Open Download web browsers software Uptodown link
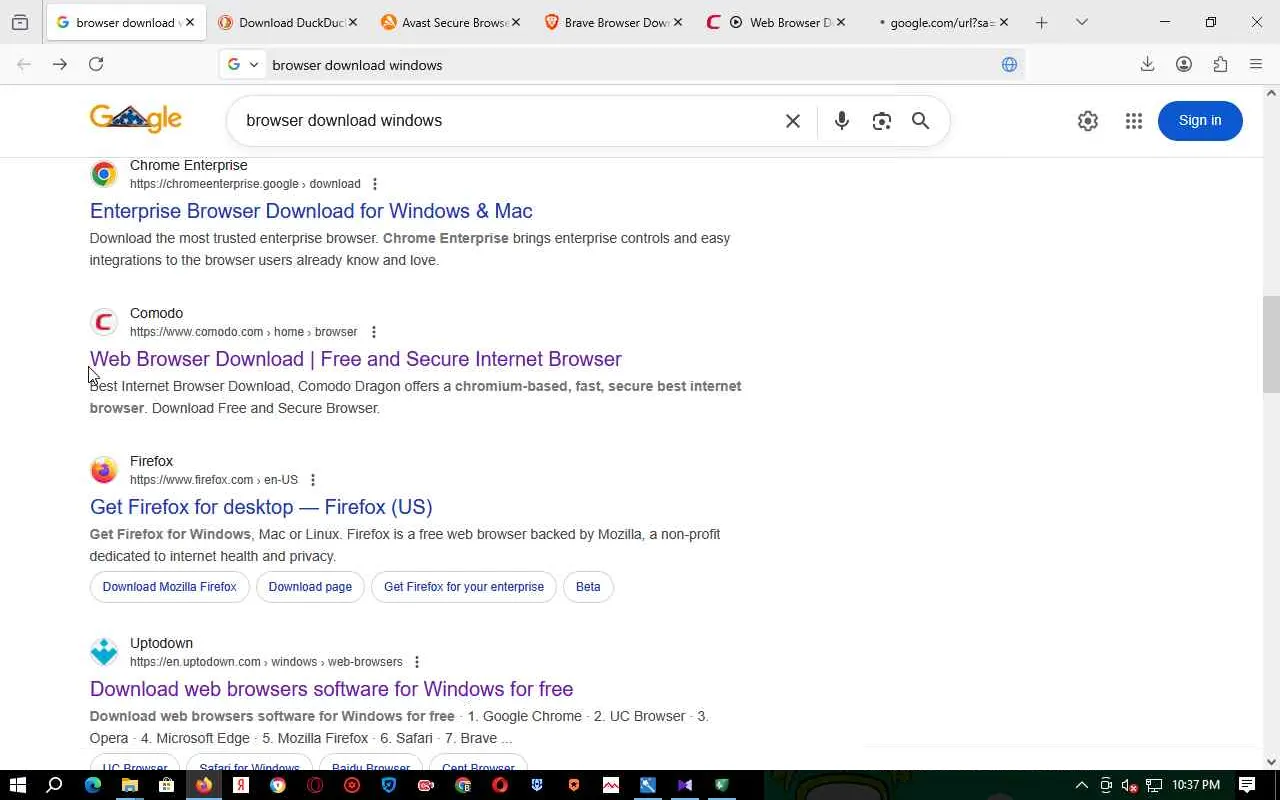Viewport: 1280px width, 800px height. [x=331, y=689]
